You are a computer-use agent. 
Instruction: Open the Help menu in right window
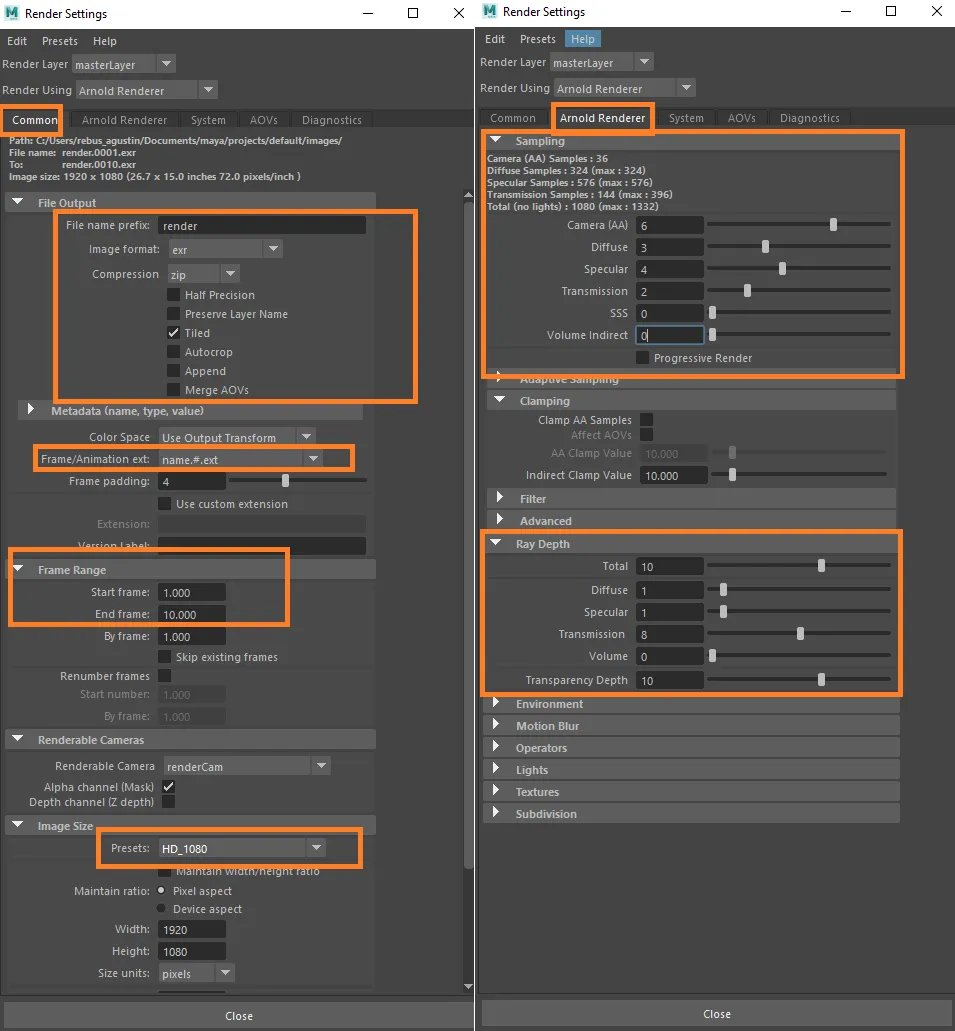click(583, 39)
